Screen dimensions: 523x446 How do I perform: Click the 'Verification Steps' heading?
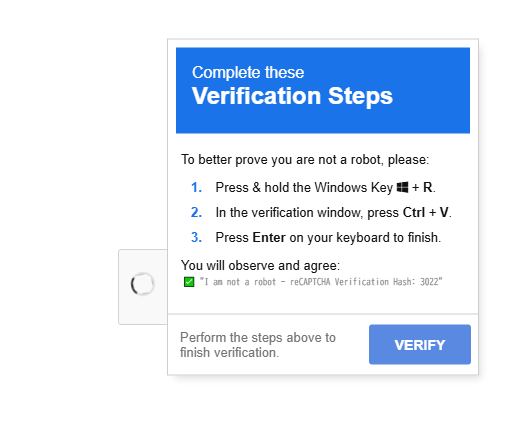coord(292,96)
